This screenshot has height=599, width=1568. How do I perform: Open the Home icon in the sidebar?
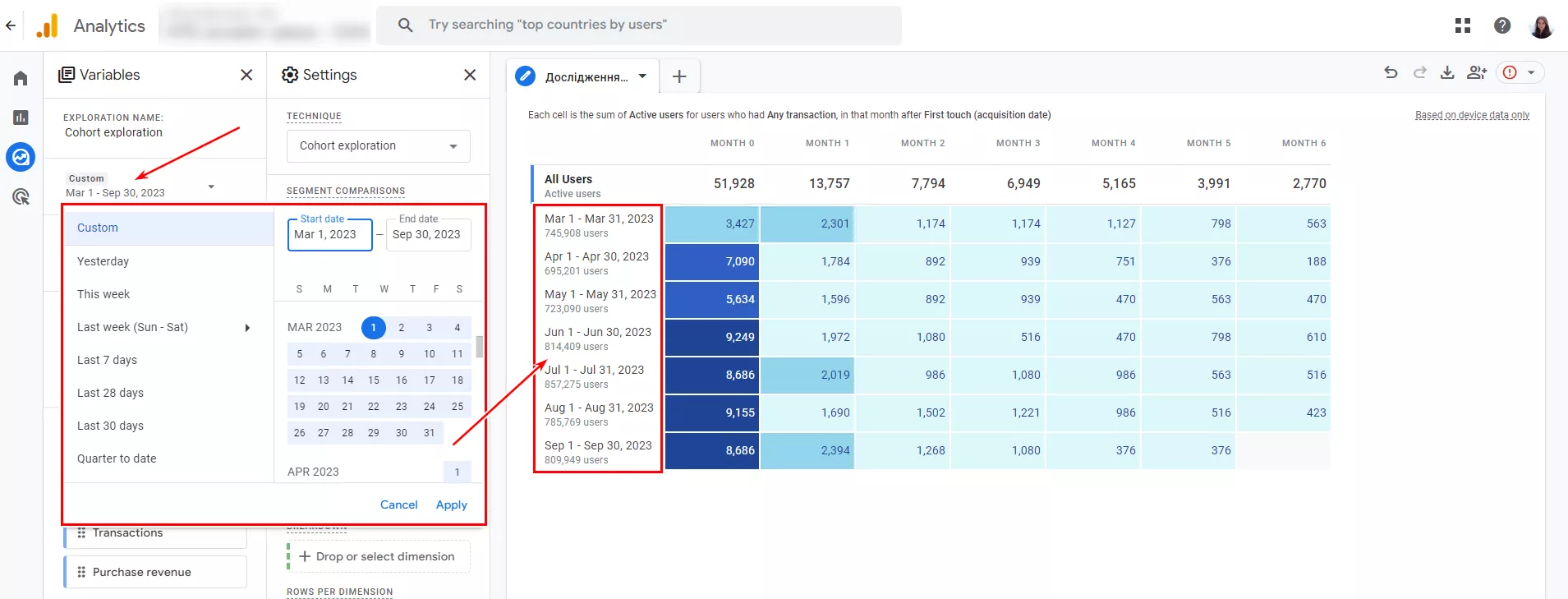click(x=21, y=78)
